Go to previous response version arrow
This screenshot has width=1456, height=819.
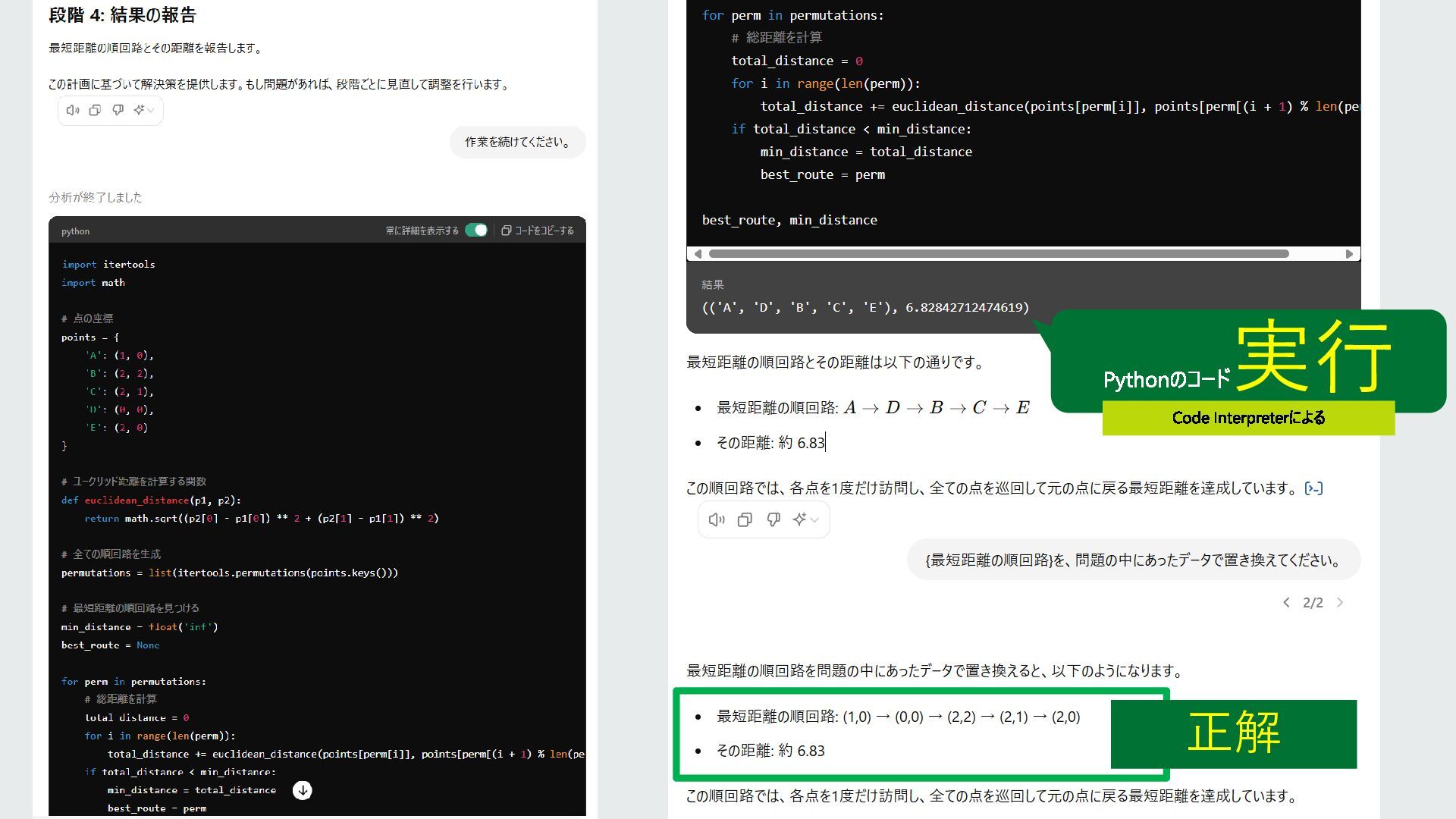tap(1286, 602)
